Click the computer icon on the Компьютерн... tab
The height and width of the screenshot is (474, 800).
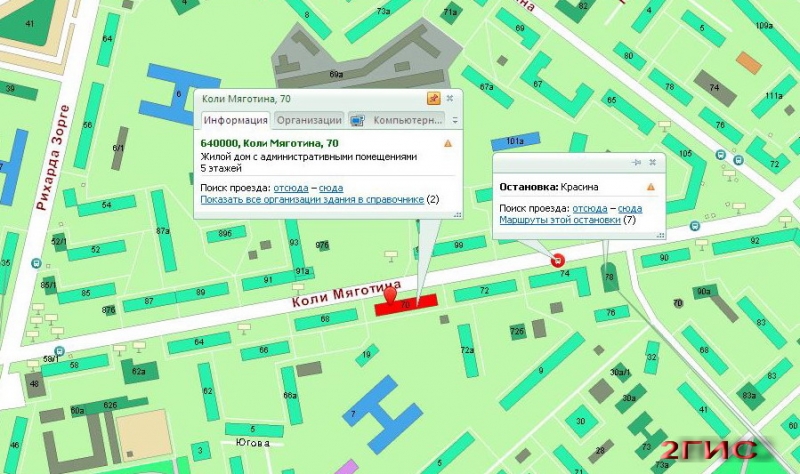point(357,120)
